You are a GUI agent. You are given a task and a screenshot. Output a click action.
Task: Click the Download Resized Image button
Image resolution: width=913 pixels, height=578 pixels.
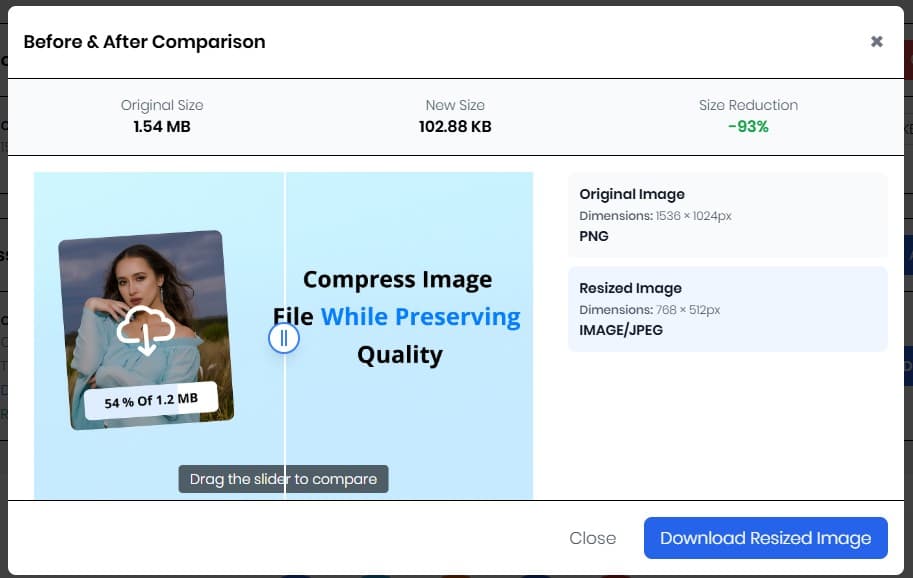(765, 538)
